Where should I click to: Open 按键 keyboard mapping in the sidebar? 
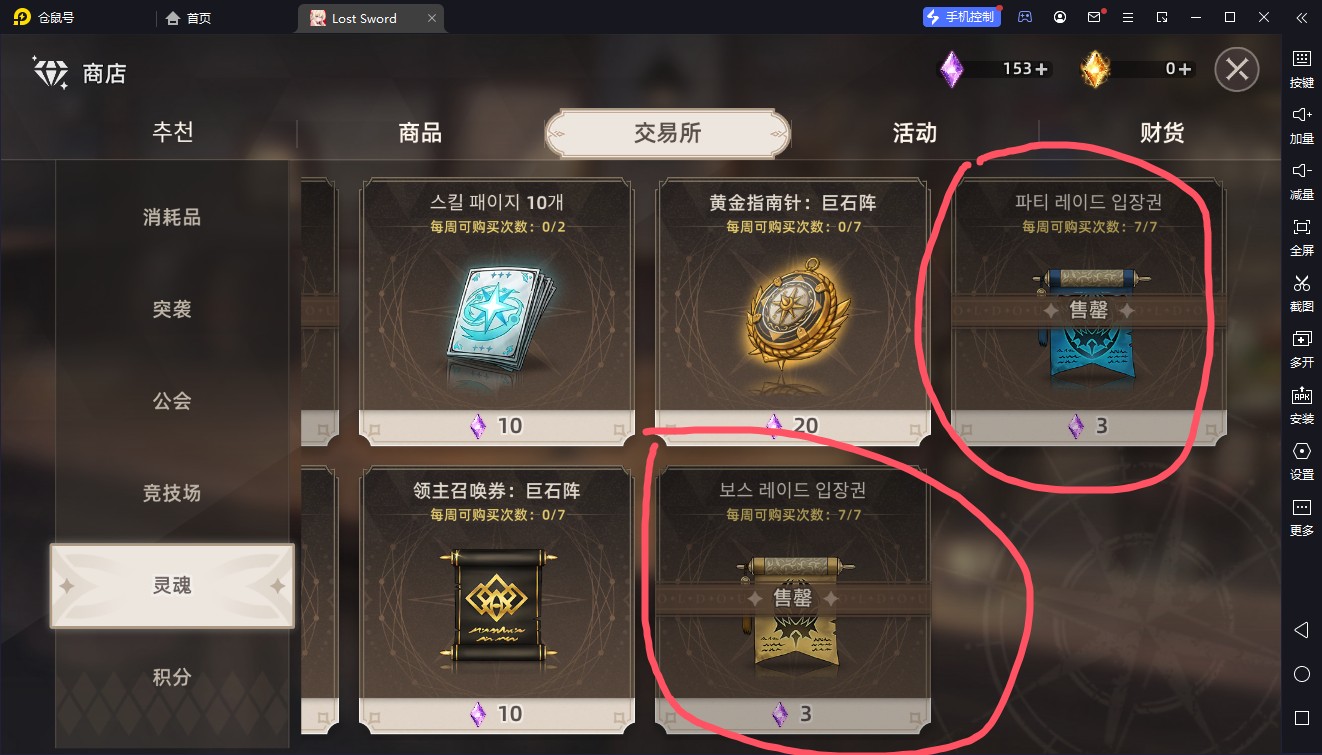click(1301, 68)
